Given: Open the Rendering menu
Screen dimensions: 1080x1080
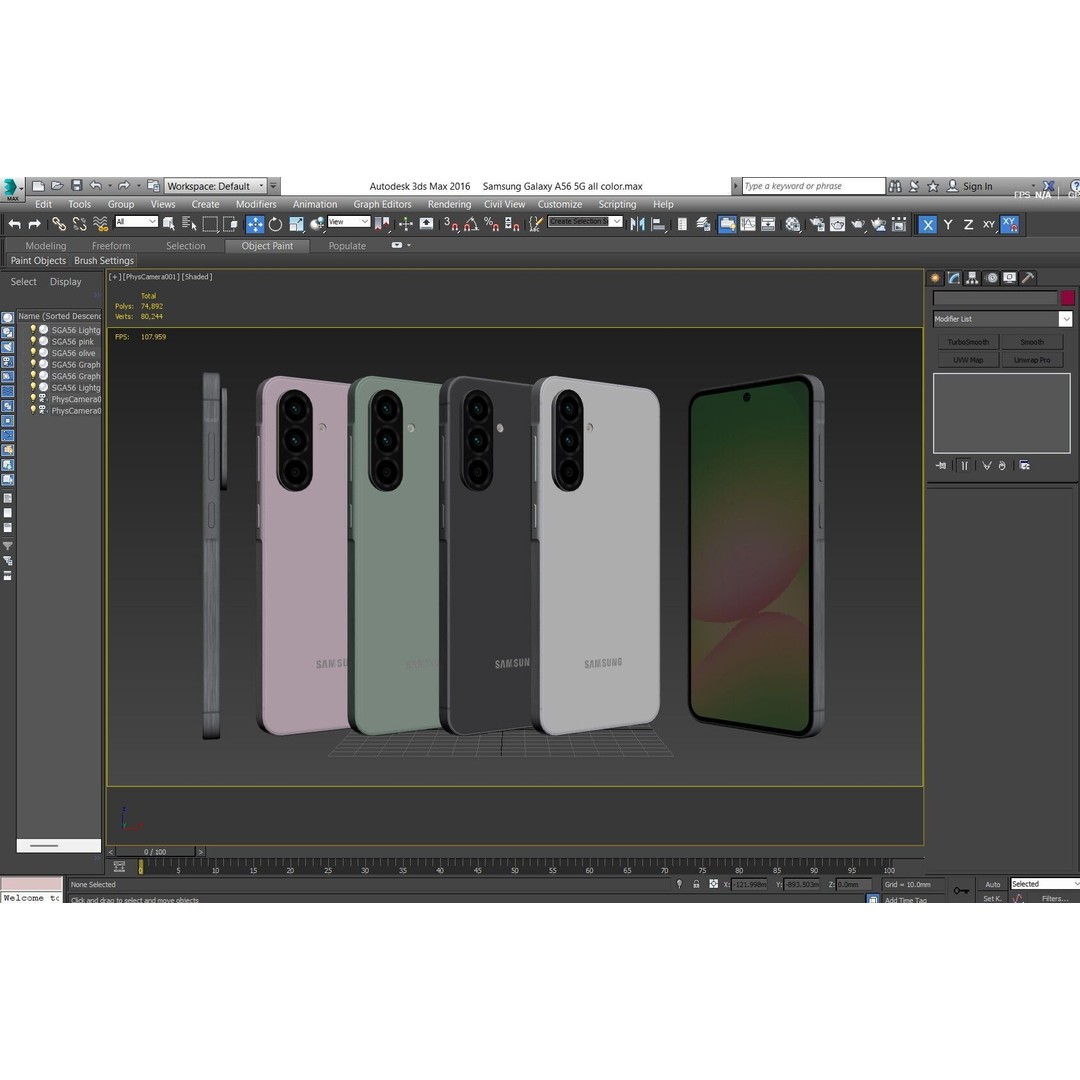Looking at the screenshot, I should [449, 205].
